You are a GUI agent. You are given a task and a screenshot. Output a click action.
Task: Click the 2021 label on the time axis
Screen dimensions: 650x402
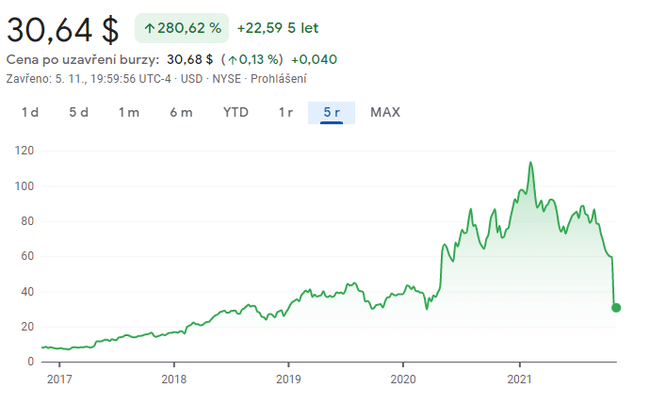[520, 380]
